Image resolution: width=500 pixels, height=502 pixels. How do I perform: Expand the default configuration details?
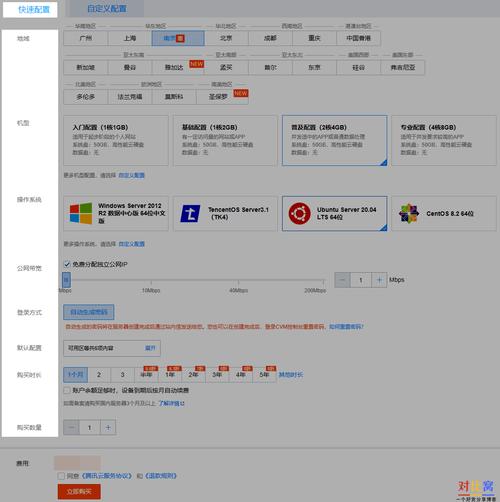[150, 348]
